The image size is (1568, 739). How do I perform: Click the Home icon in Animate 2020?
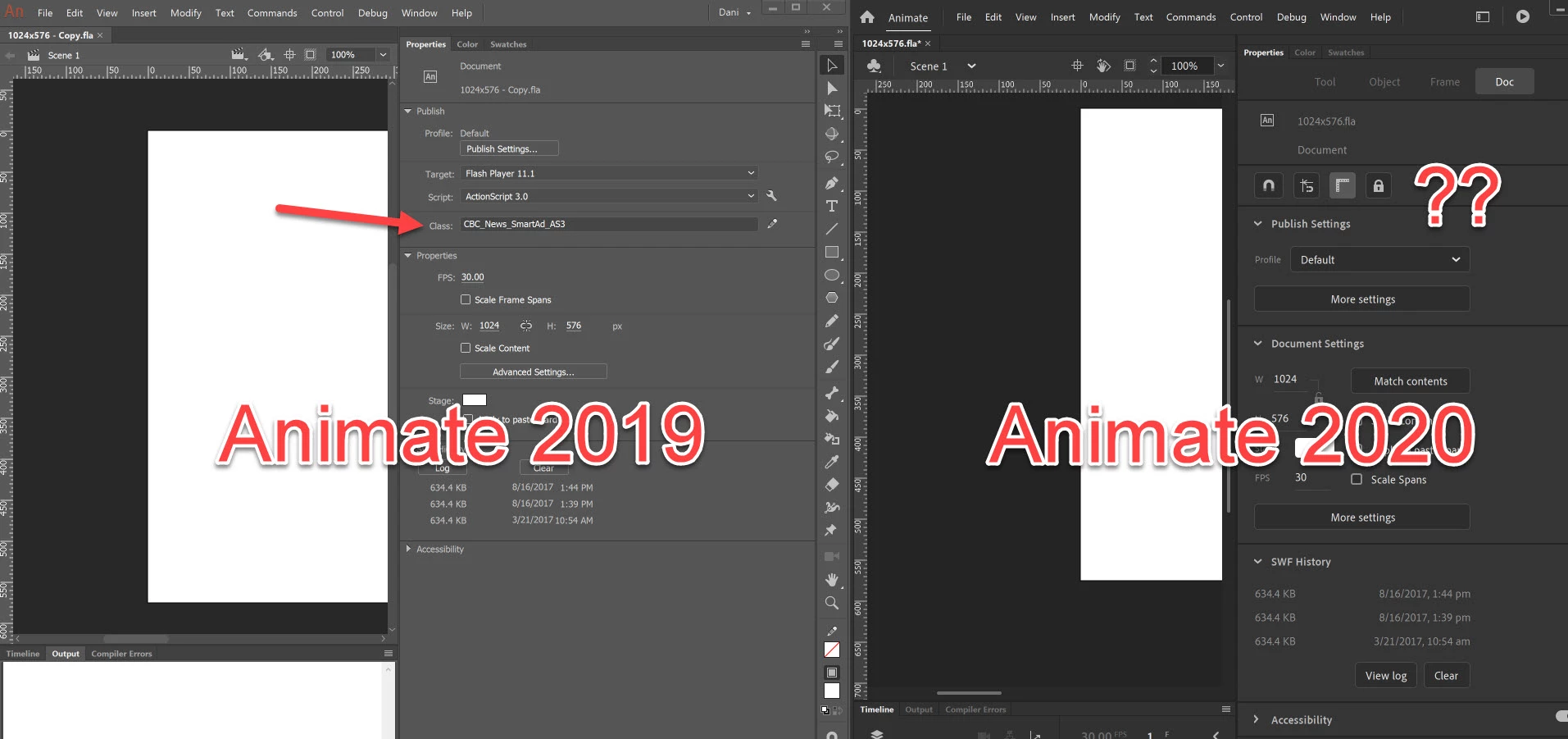pos(867,17)
